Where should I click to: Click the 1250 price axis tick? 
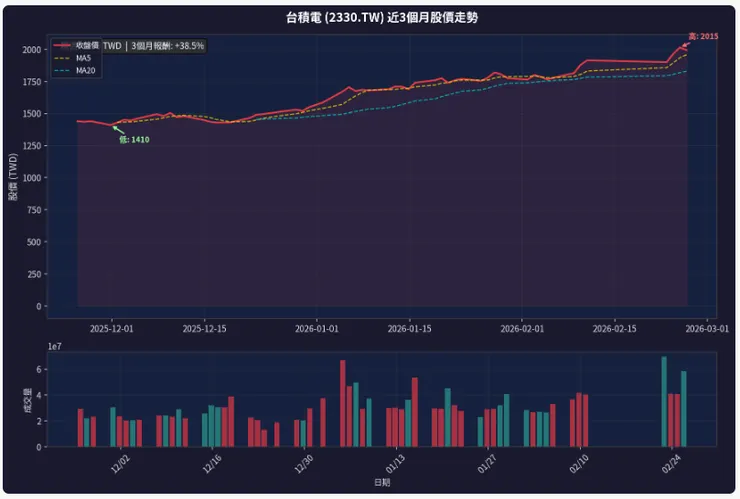[32, 146]
